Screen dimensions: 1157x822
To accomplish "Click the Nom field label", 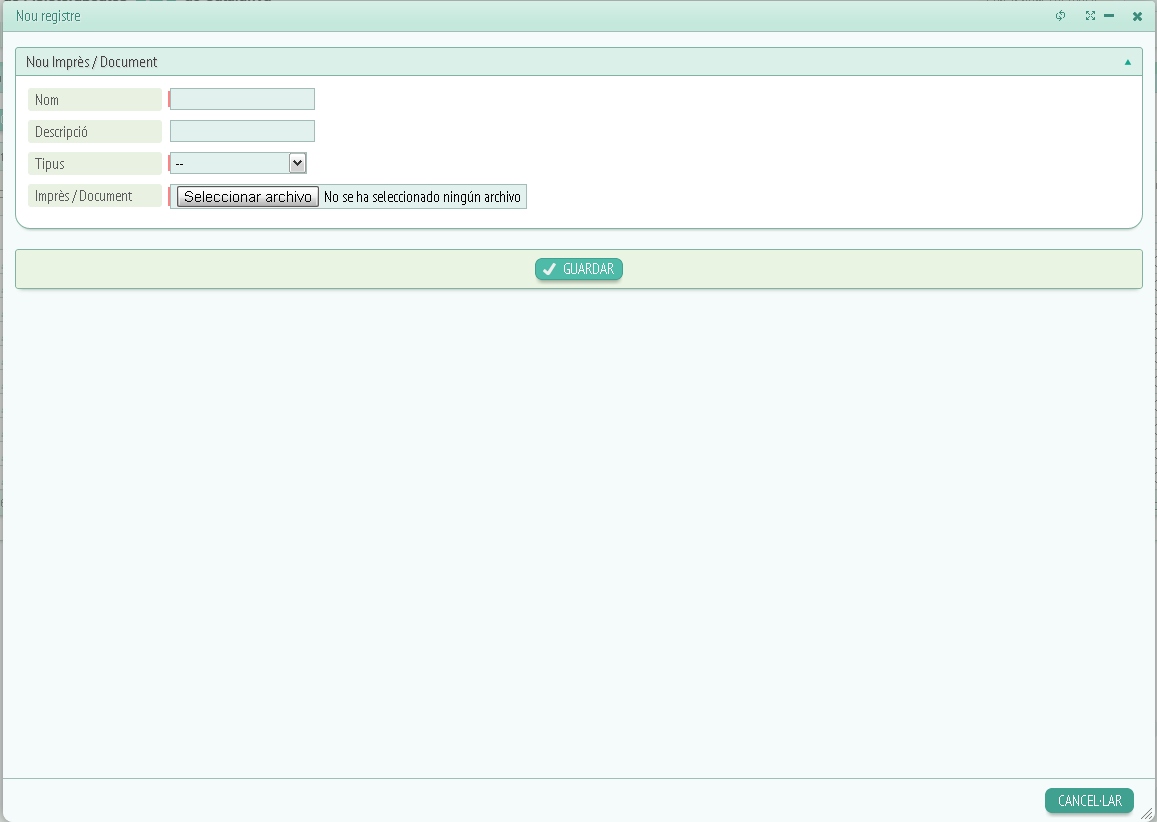I will click(x=47, y=100).
